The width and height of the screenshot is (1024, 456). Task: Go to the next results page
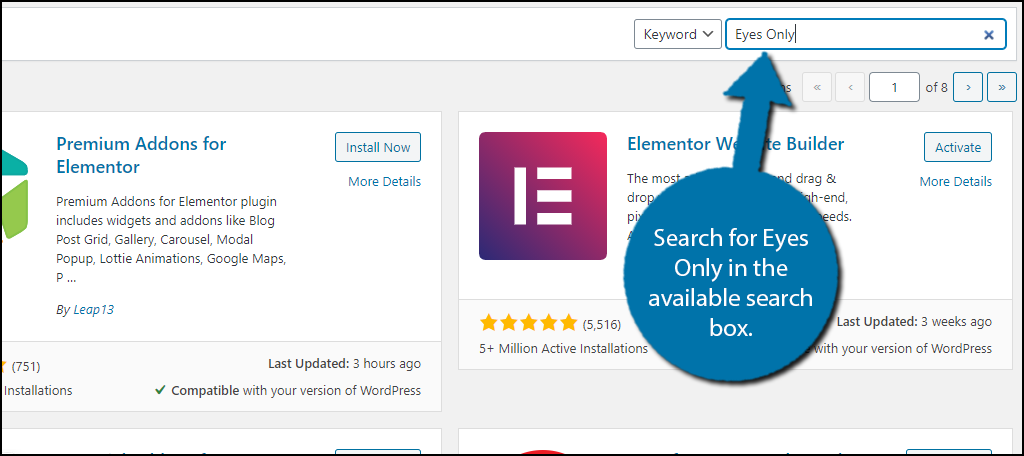(x=968, y=87)
